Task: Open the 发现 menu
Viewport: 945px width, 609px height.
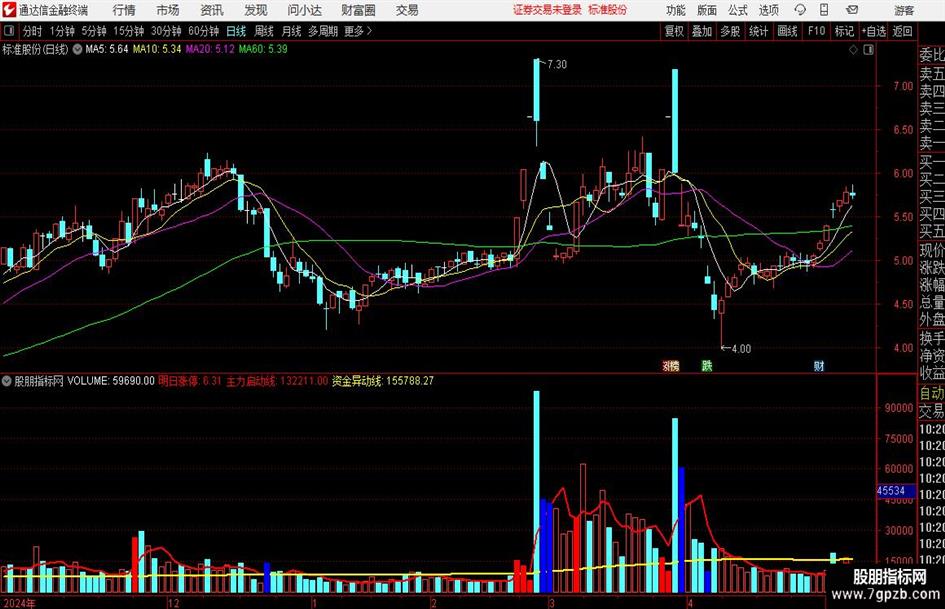Action: [x=256, y=10]
